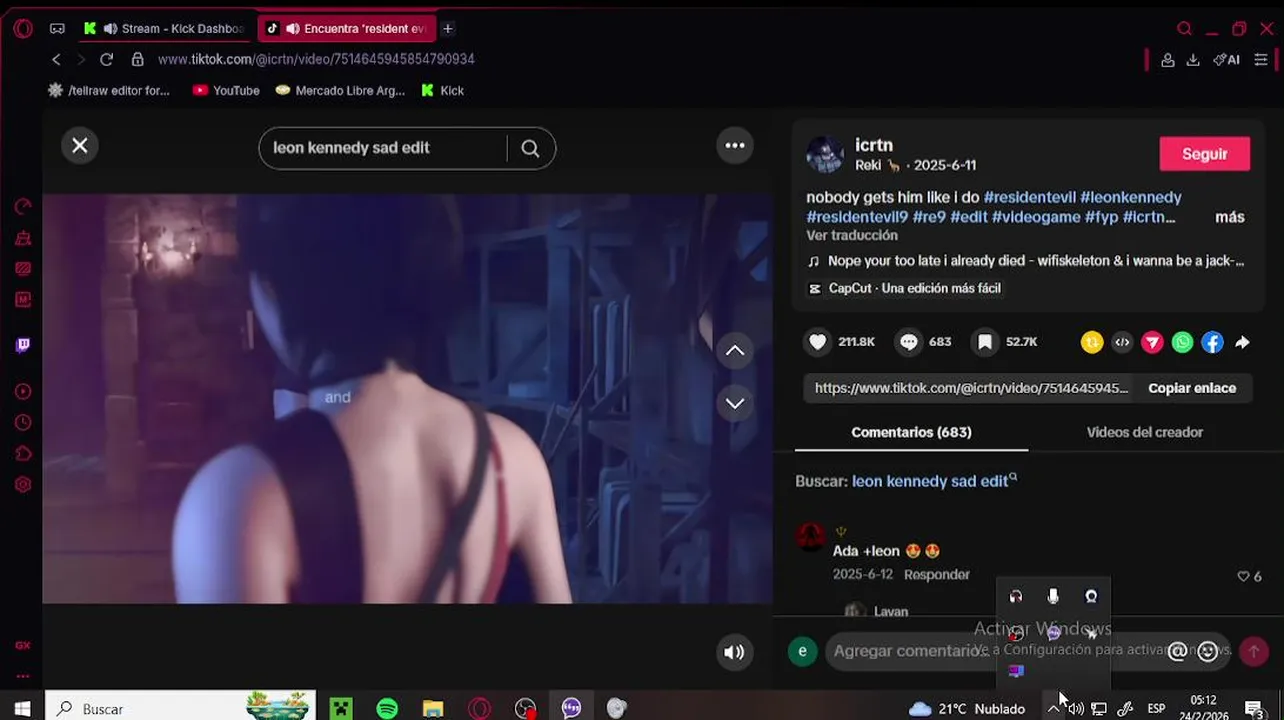Open the '/tellraw editor for...' bookmark
Screen dimensions: 1284x720
tap(109, 91)
